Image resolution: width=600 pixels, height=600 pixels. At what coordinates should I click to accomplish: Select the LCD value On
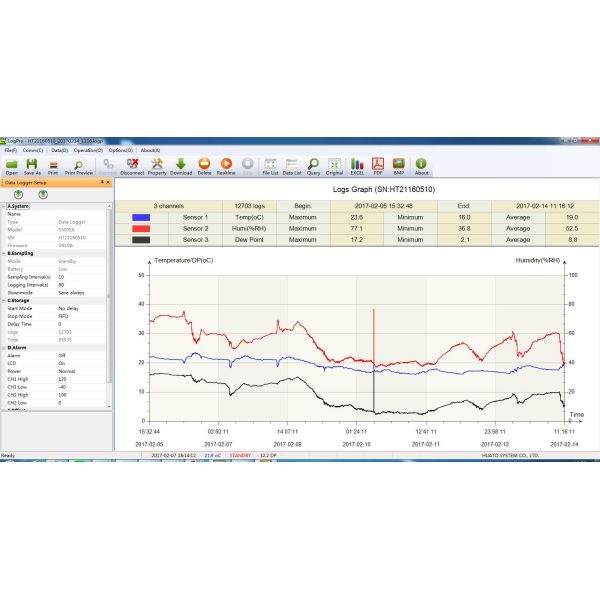click(x=62, y=364)
